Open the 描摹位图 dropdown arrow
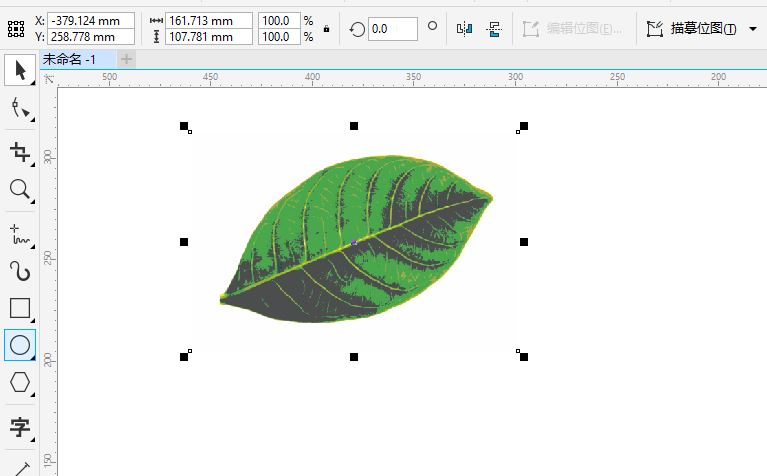 pos(753,29)
